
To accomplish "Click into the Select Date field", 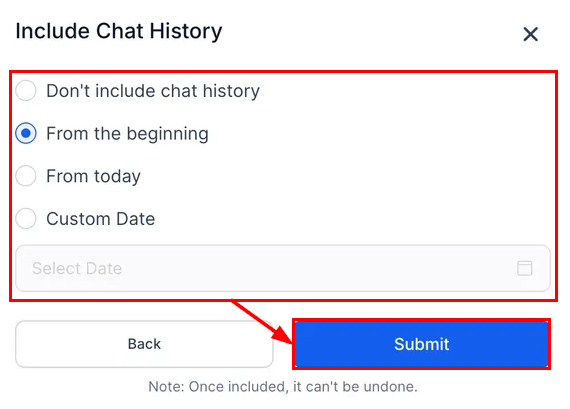I will 283,268.
